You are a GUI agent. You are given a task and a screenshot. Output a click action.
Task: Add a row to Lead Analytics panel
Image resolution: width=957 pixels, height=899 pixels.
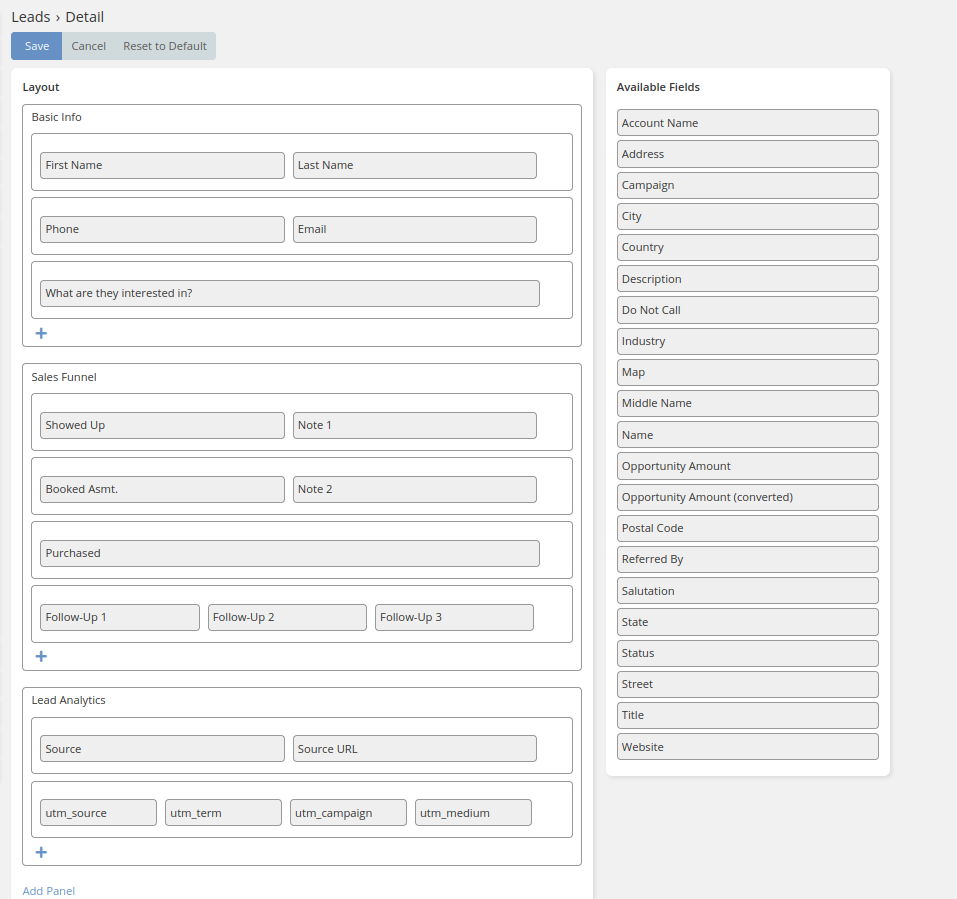(41, 852)
